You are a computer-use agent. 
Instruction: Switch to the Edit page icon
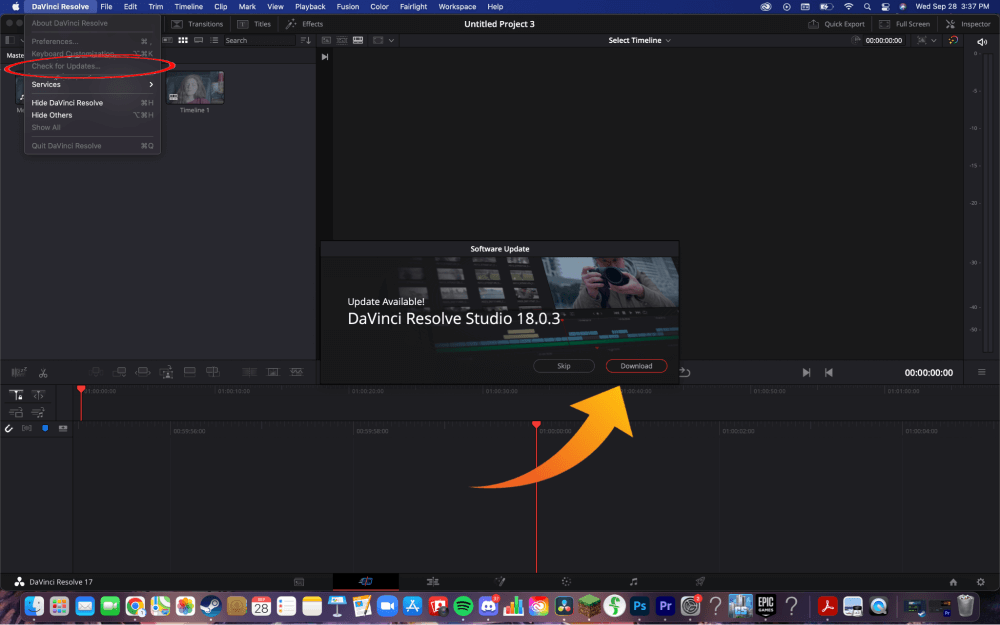click(432, 582)
